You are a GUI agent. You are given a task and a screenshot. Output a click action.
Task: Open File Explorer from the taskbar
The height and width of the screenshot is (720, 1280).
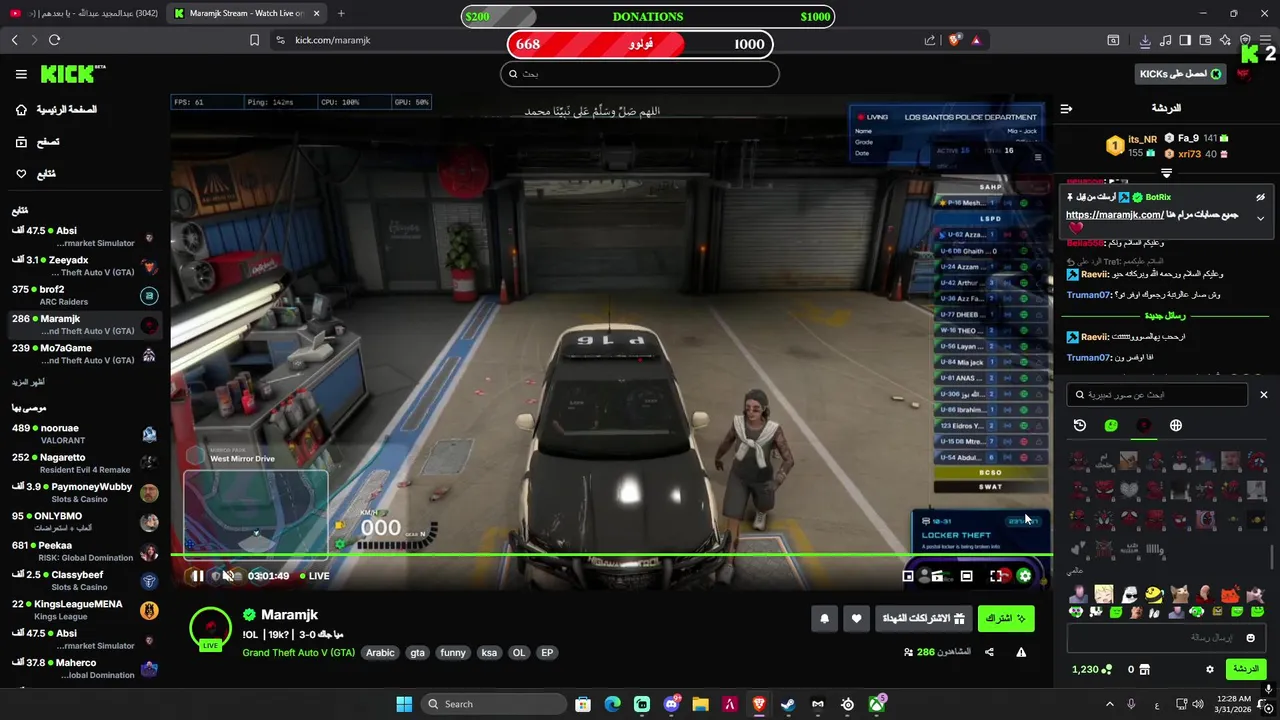point(700,704)
